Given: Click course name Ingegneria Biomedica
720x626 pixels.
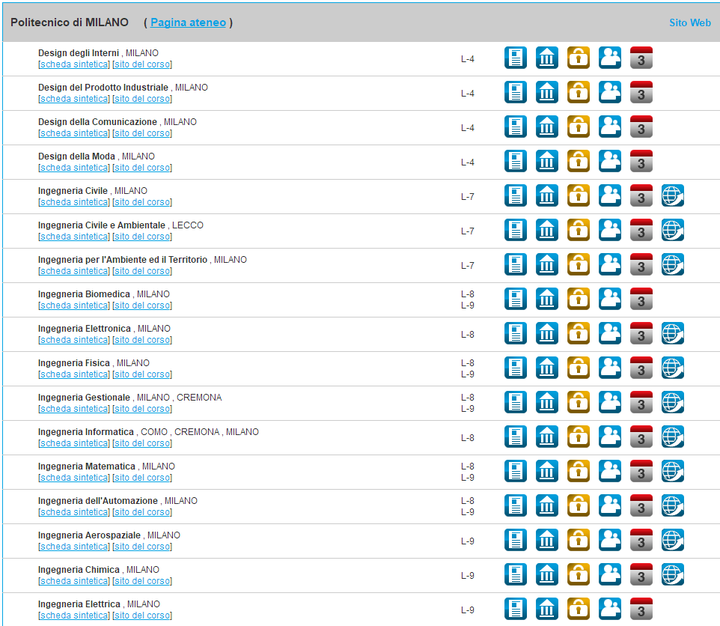Looking at the screenshot, I should click(84, 294).
